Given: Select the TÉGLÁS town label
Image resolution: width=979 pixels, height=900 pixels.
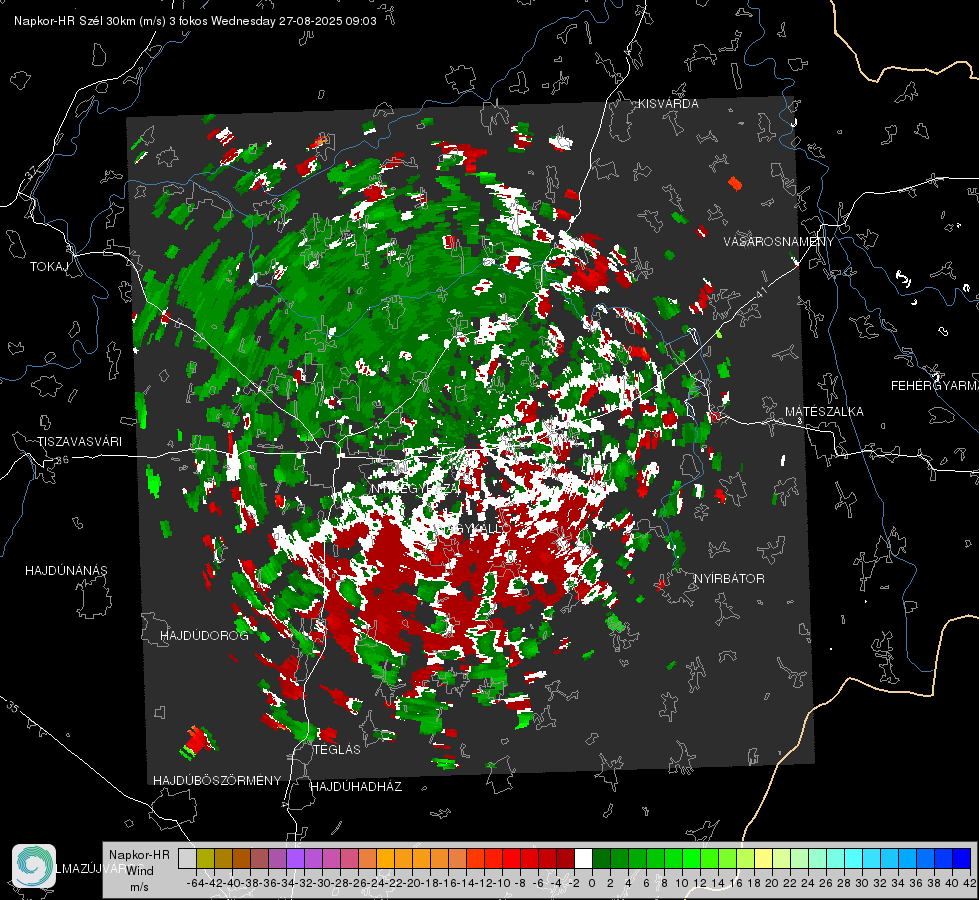Looking at the screenshot, I should click(x=337, y=750).
